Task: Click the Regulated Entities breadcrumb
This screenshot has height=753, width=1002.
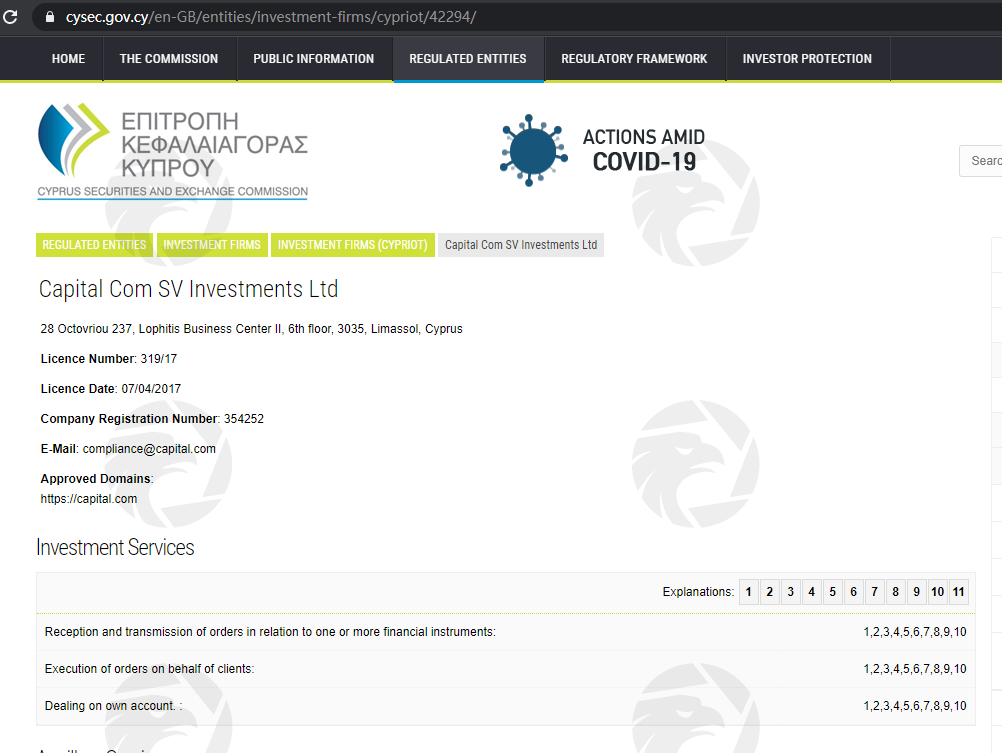Action: coord(94,245)
